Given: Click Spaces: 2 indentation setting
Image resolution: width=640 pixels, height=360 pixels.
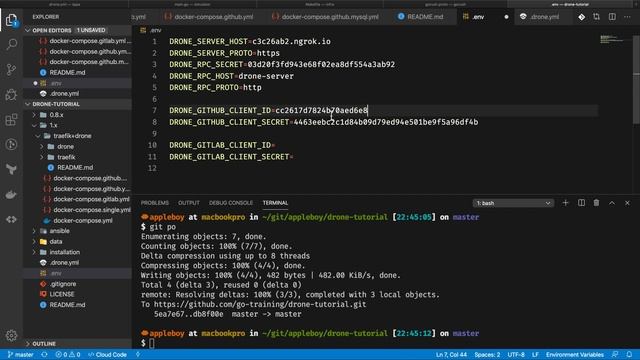Looking at the screenshot, I should tap(487, 355).
